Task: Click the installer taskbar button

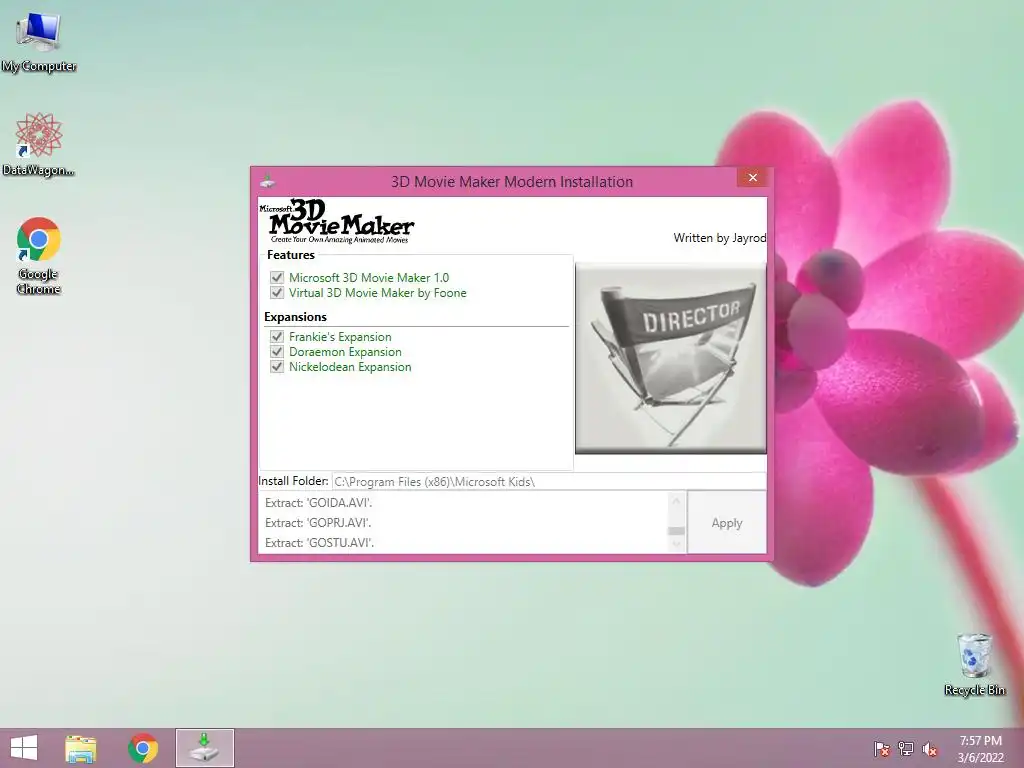Action: tap(204, 748)
